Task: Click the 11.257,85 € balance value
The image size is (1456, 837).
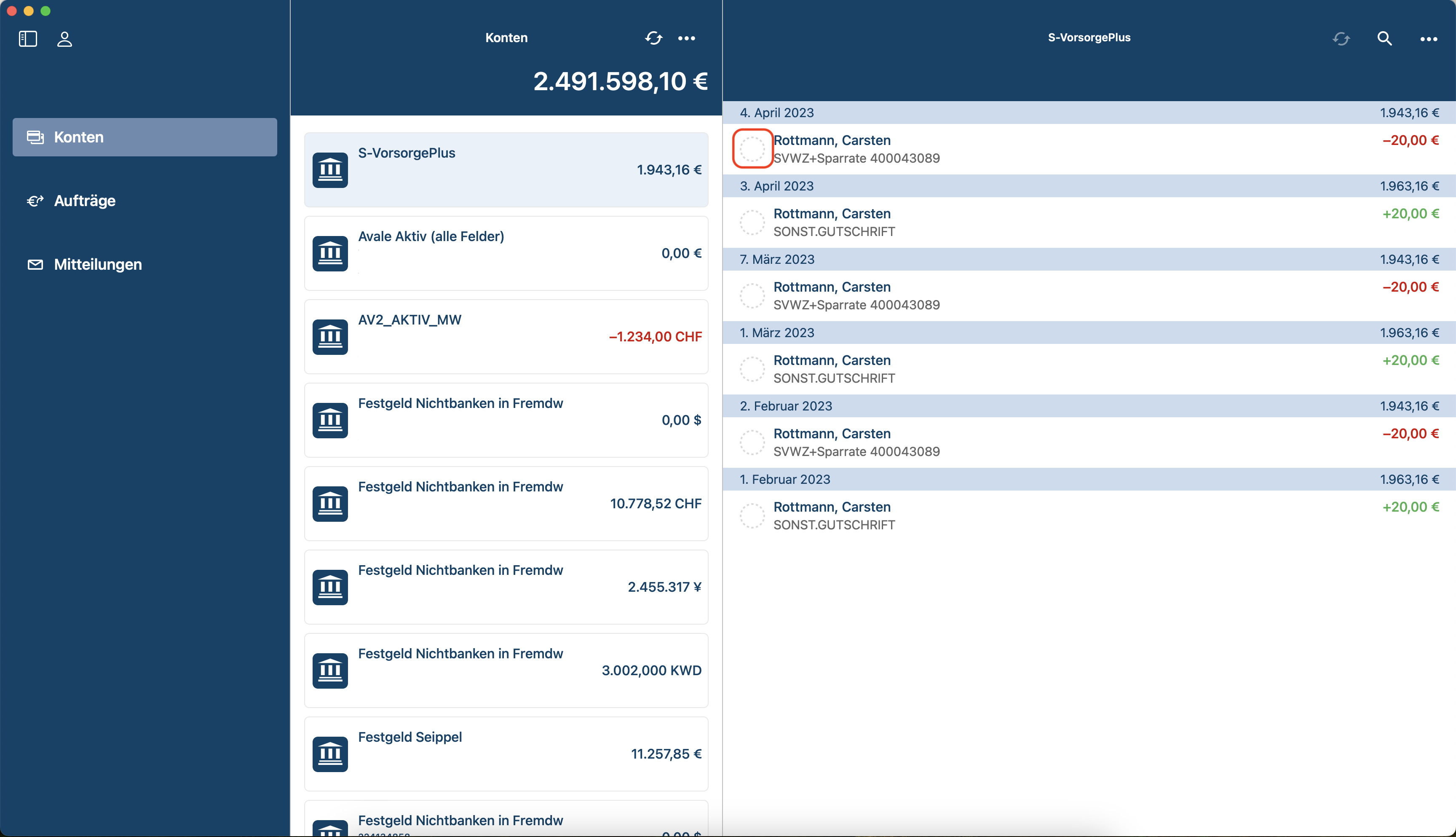Action: point(666,754)
